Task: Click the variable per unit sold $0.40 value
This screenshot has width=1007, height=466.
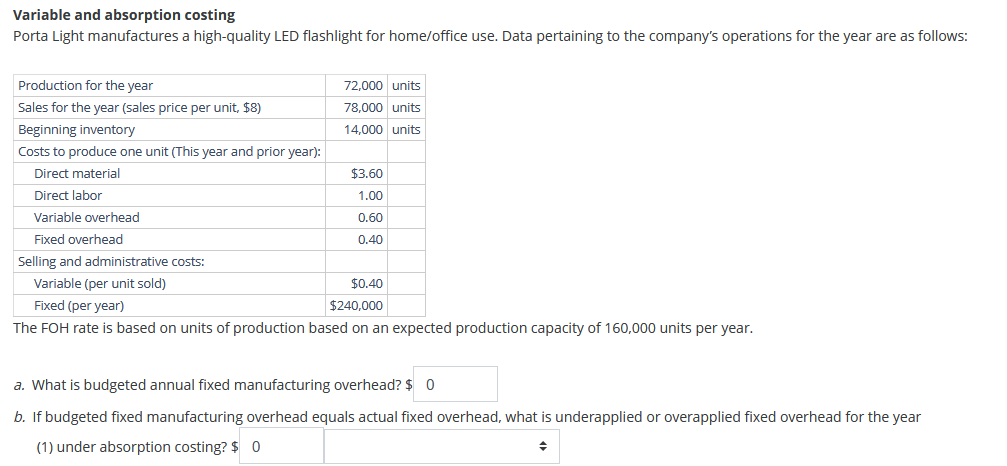Action: [x=367, y=284]
